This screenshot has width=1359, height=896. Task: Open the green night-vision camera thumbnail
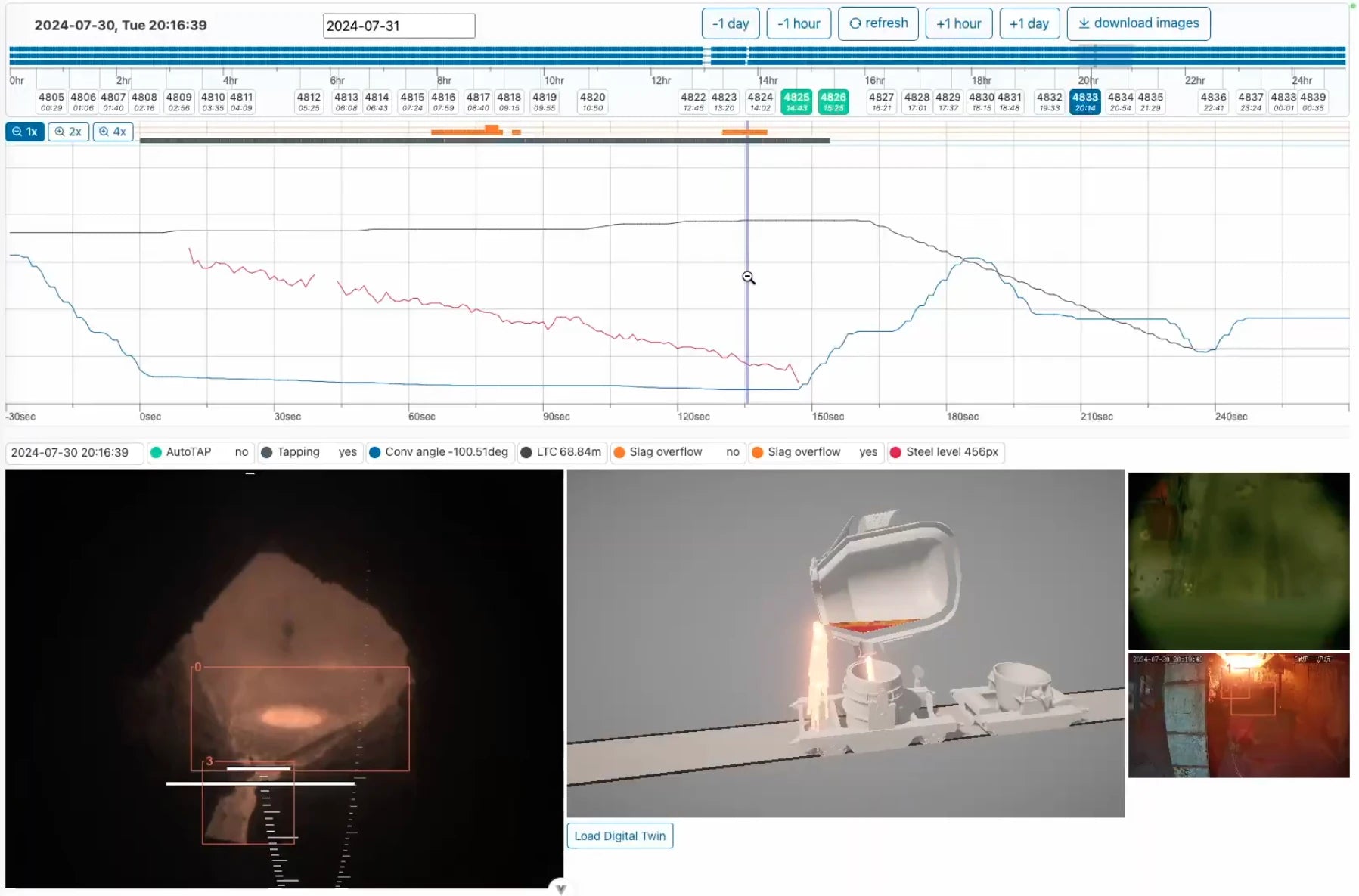[x=1238, y=560]
